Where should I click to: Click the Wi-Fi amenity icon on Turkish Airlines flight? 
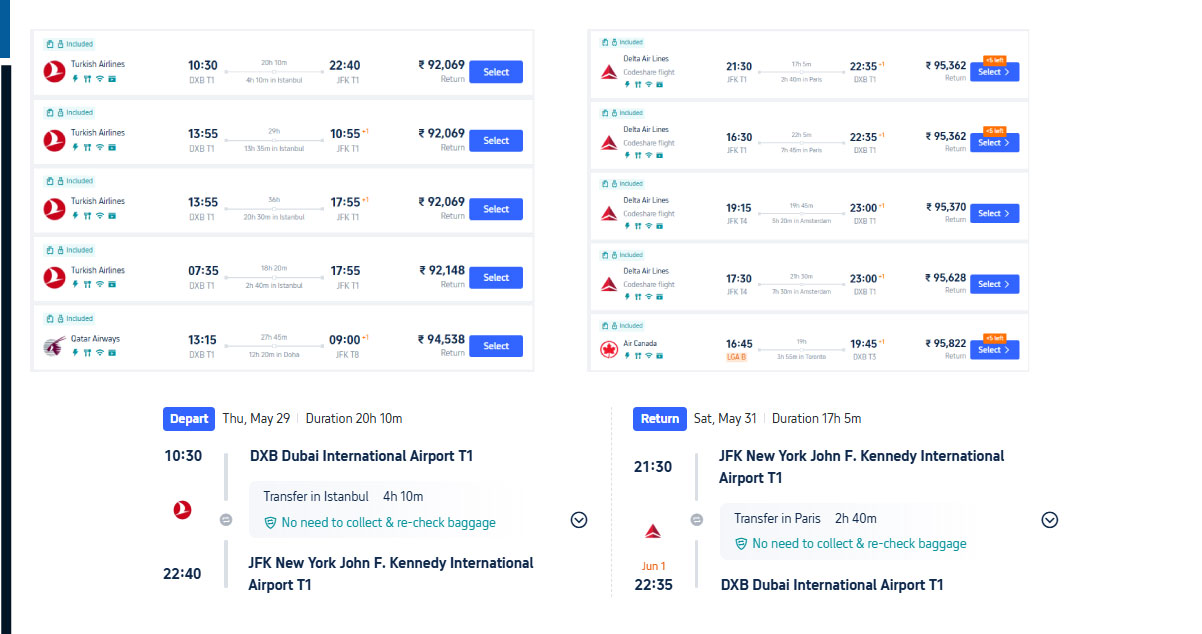tap(100, 78)
